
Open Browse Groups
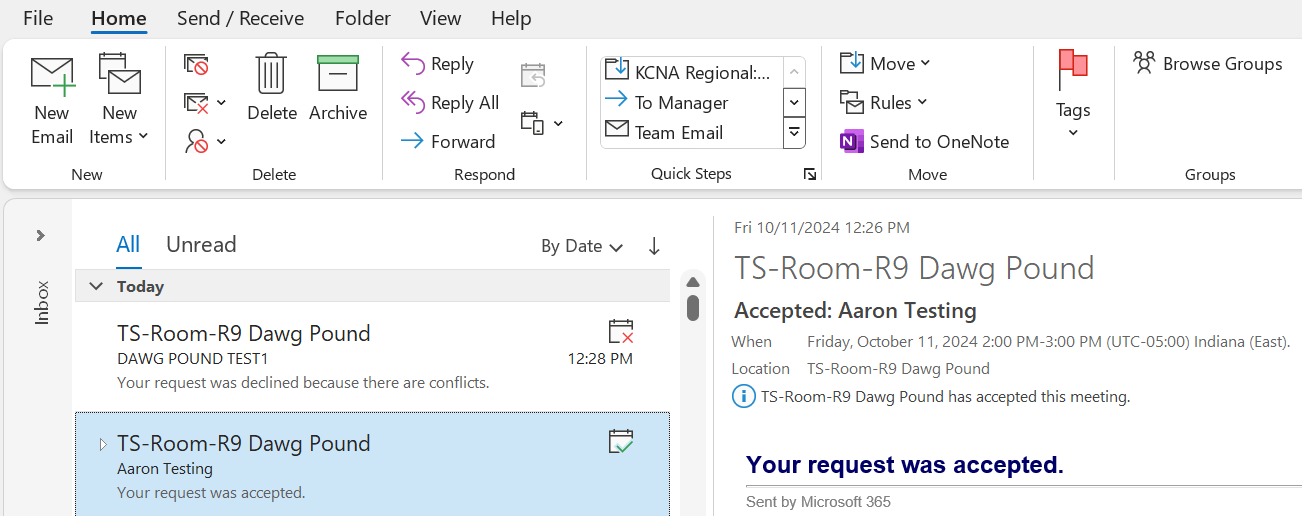click(x=1207, y=64)
